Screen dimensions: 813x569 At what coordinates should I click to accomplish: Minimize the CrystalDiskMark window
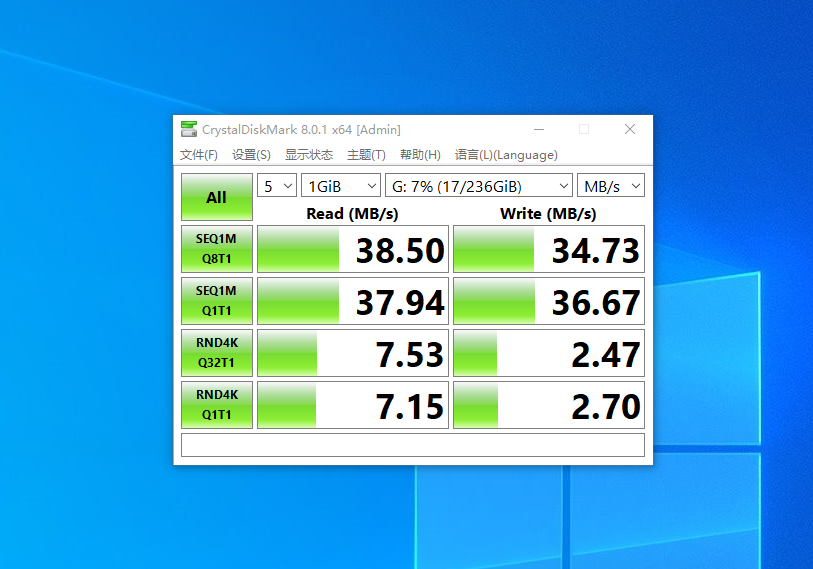pos(539,129)
